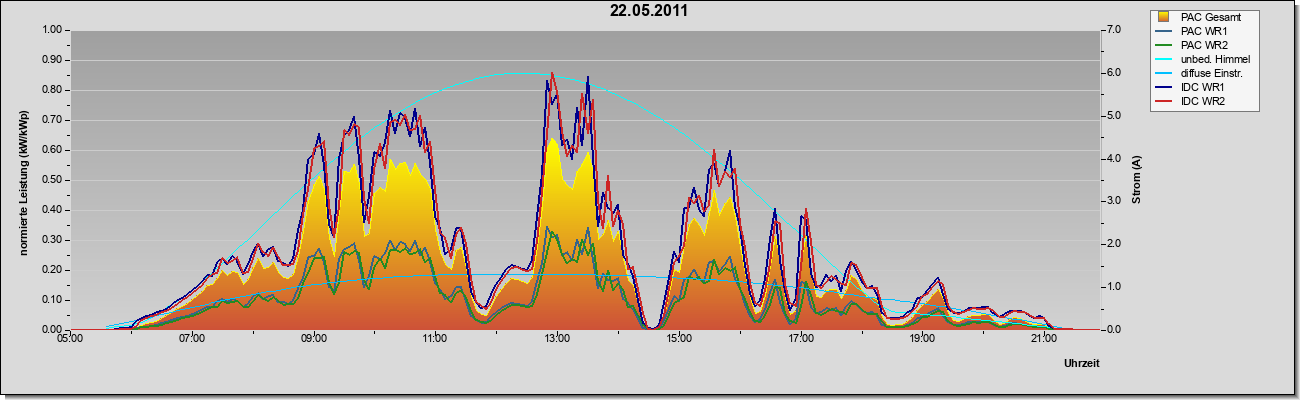Click the 0.50 left axis value

(x=49, y=180)
